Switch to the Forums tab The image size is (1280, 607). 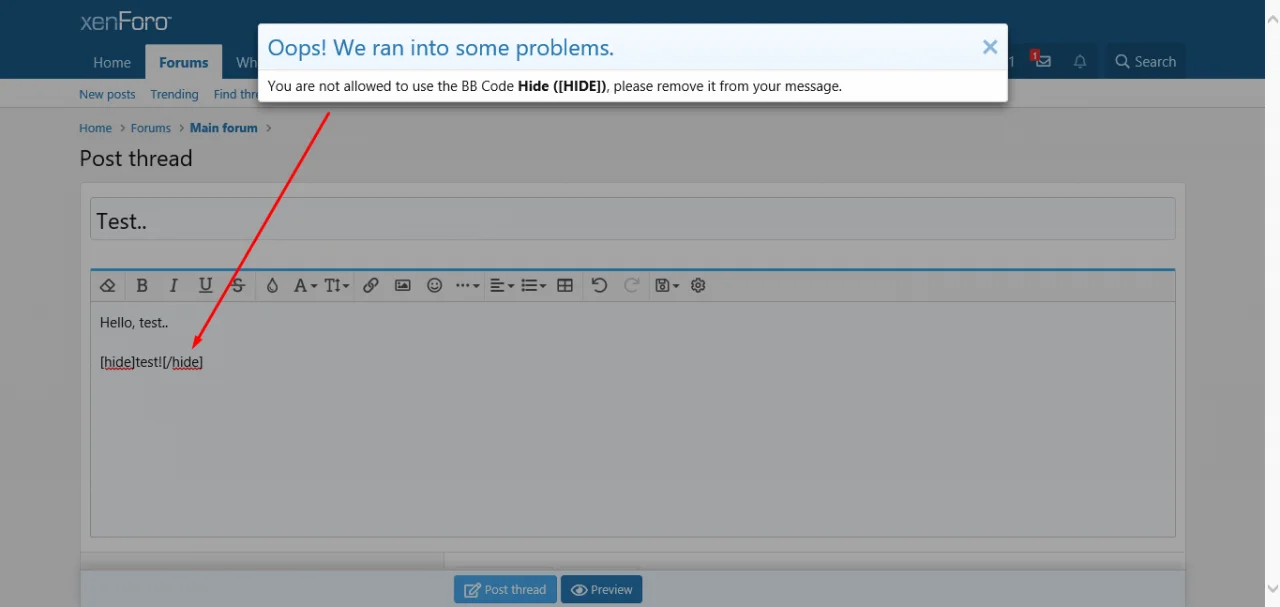point(183,61)
